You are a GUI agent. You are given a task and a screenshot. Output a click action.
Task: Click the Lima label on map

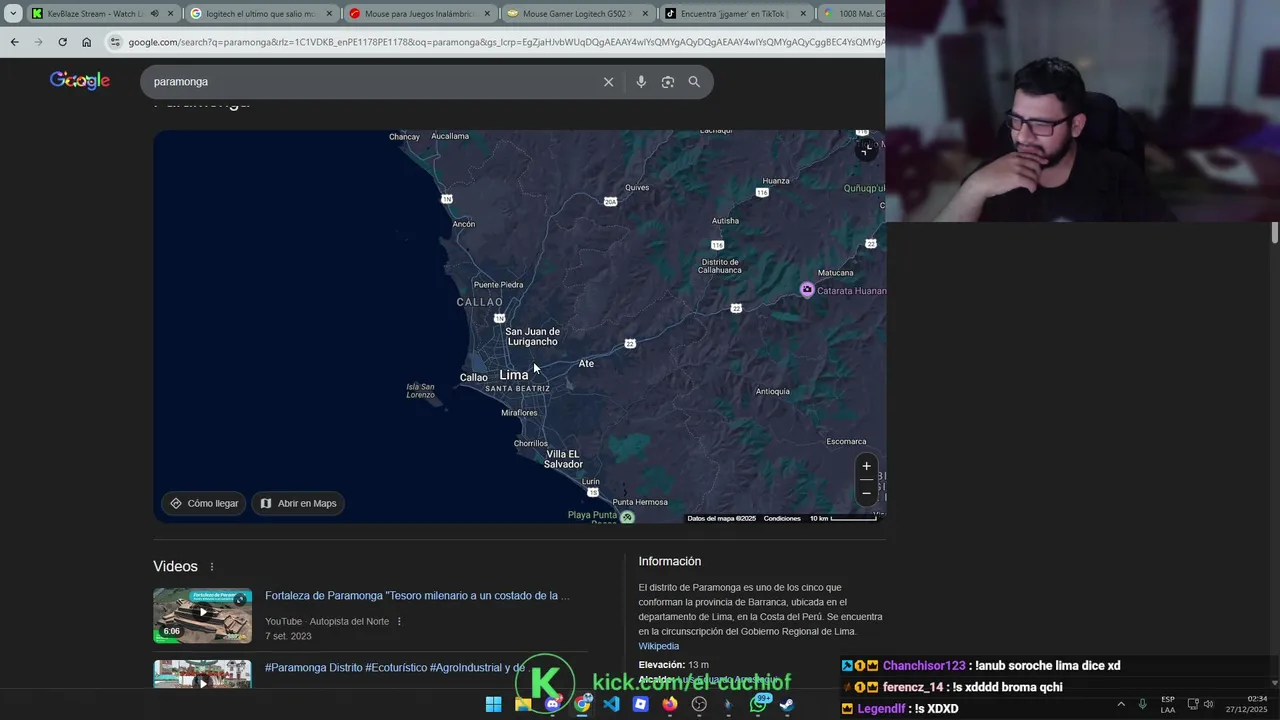(513, 375)
